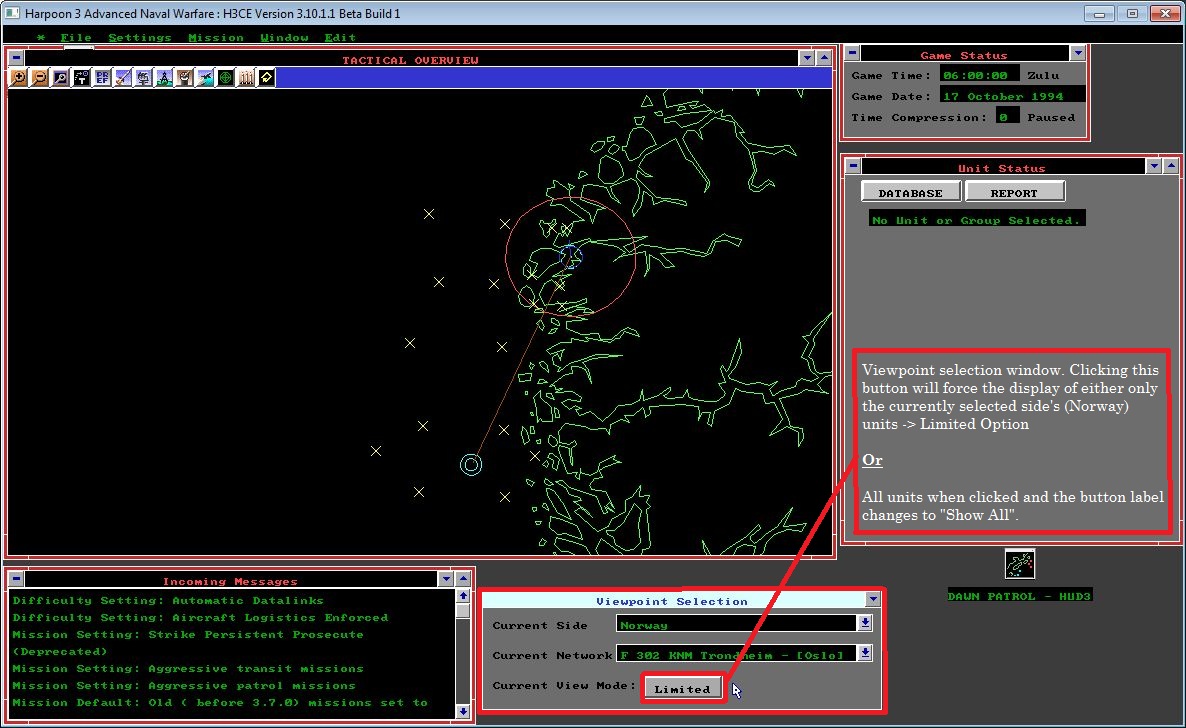Click the DATABASE button
Screen dimensions: 1186x728
(x=911, y=192)
